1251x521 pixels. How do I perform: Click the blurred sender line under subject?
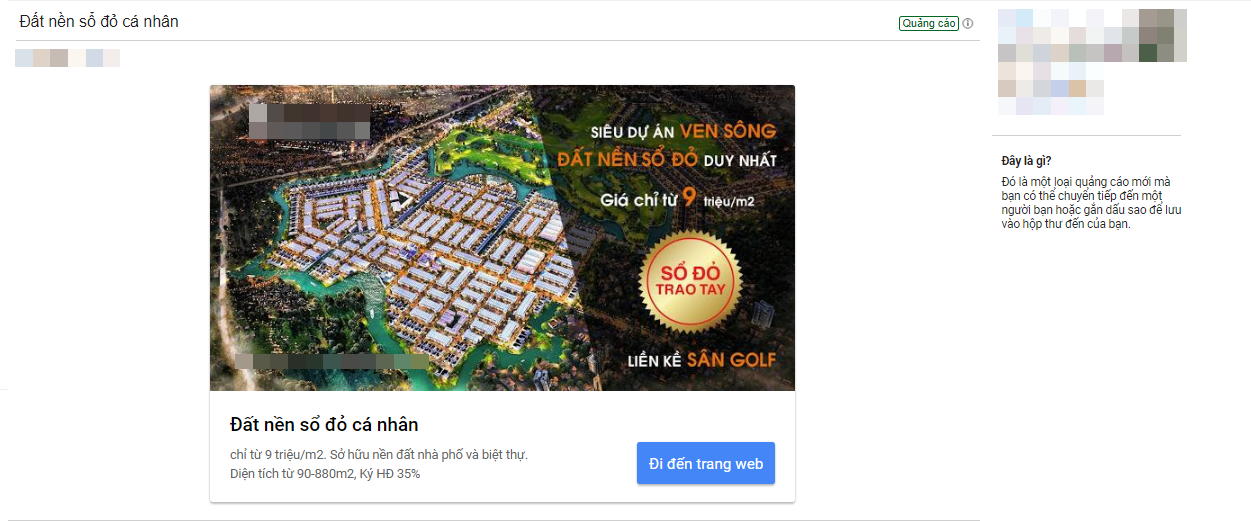point(67,58)
